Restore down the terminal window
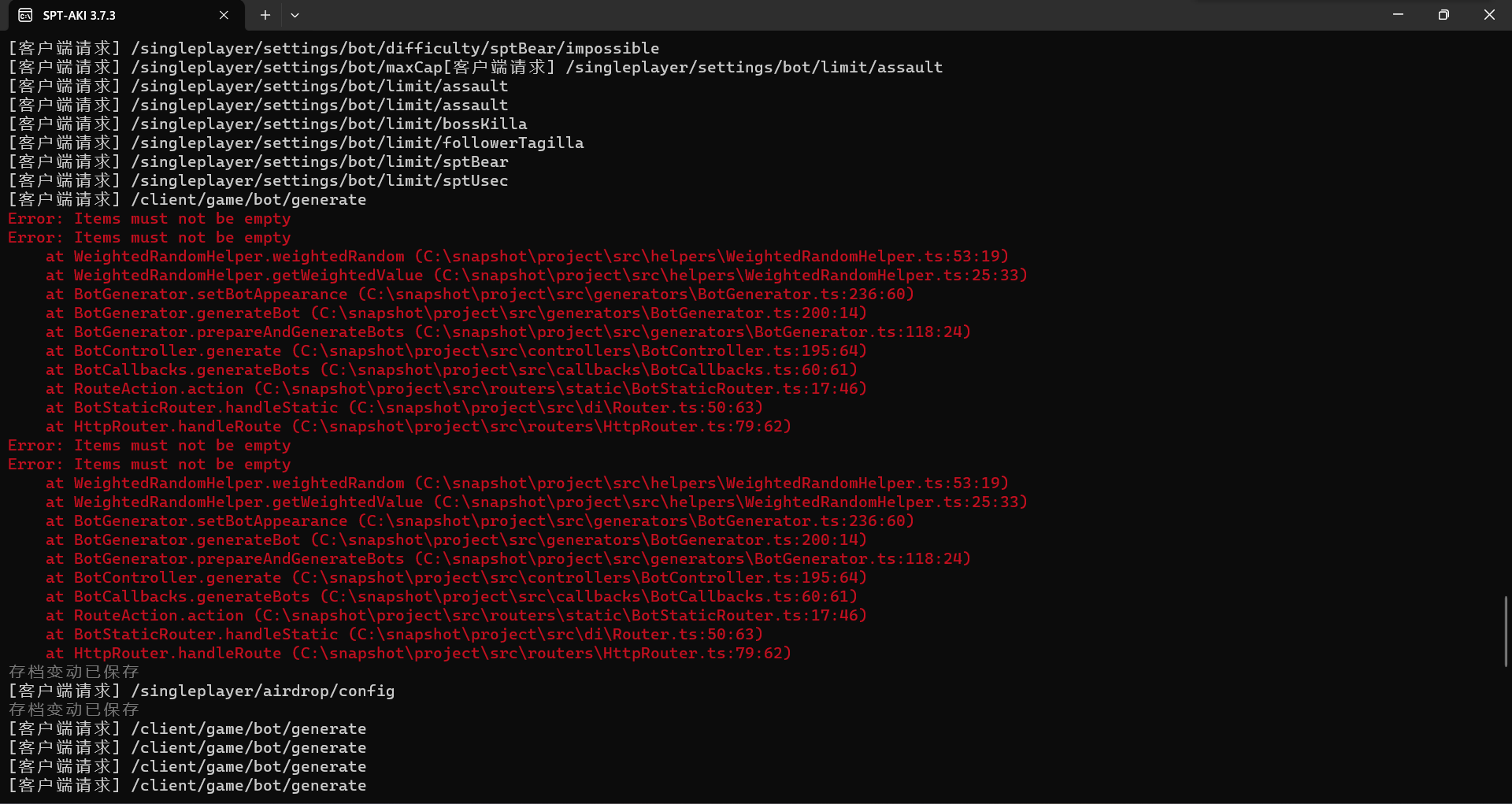 click(x=1443, y=15)
